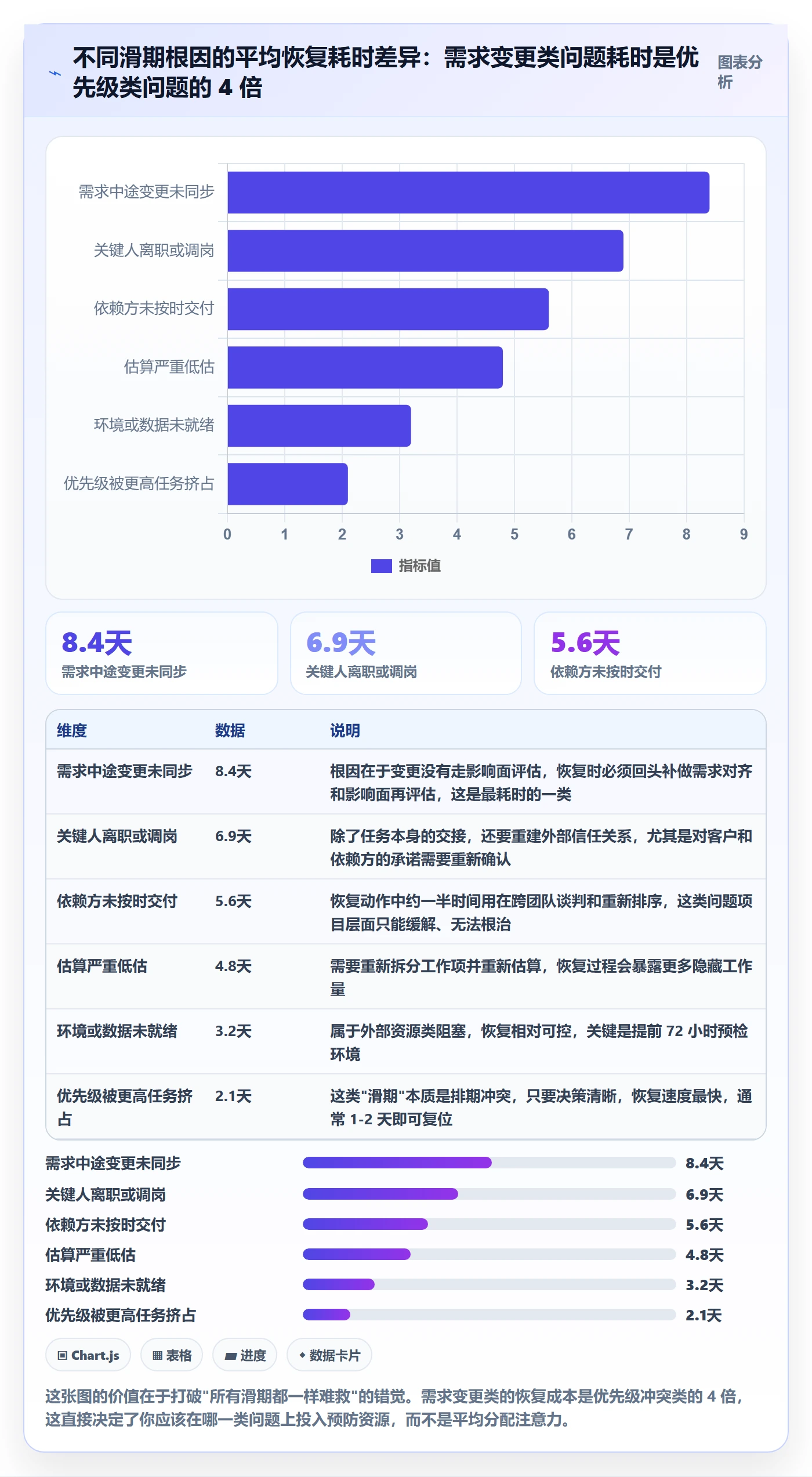Click the 6.9天 data card
This screenshot has width=812, height=1477.
(x=406, y=653)
